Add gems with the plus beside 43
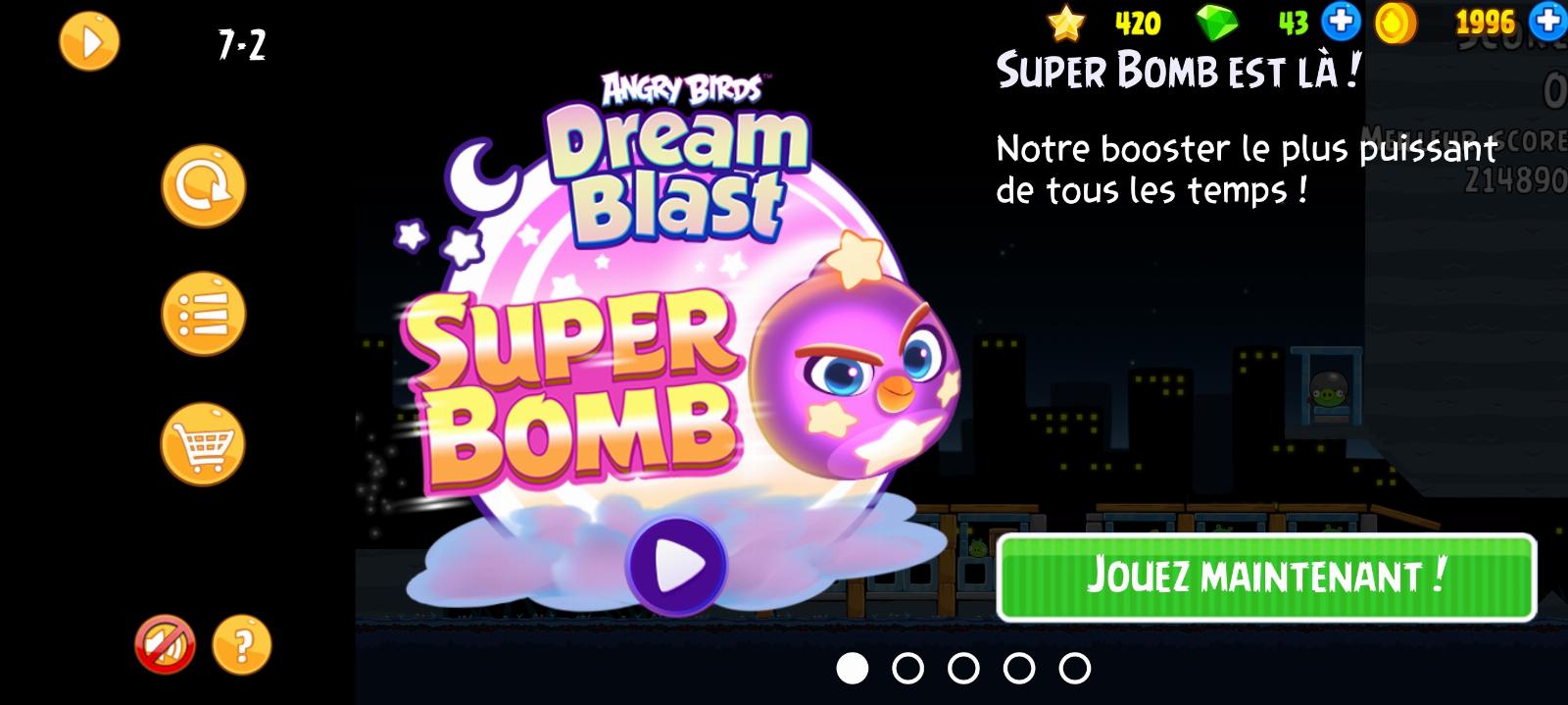The width and height of the screenshot is (1568, 705). [1341, 22]
